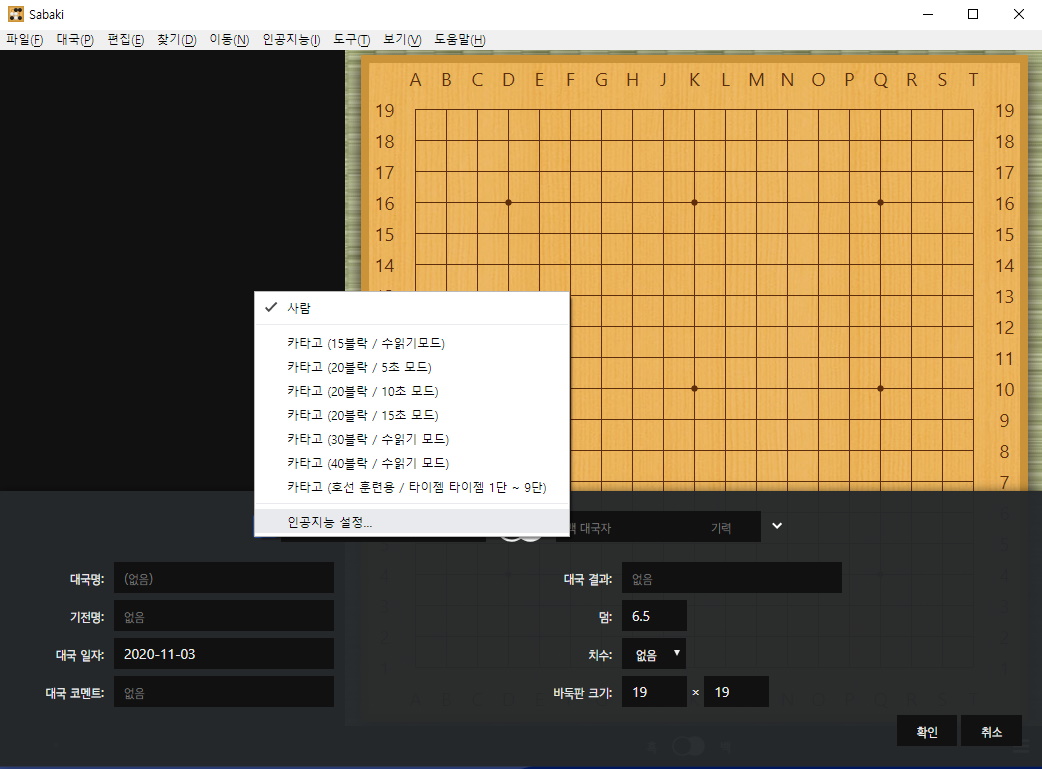This screenshot has width=1042, height=769.
Task: Choose 카타고 (20블락 / 10초 모드) engine
Action: pyautogui.click(x=412, y=391)
